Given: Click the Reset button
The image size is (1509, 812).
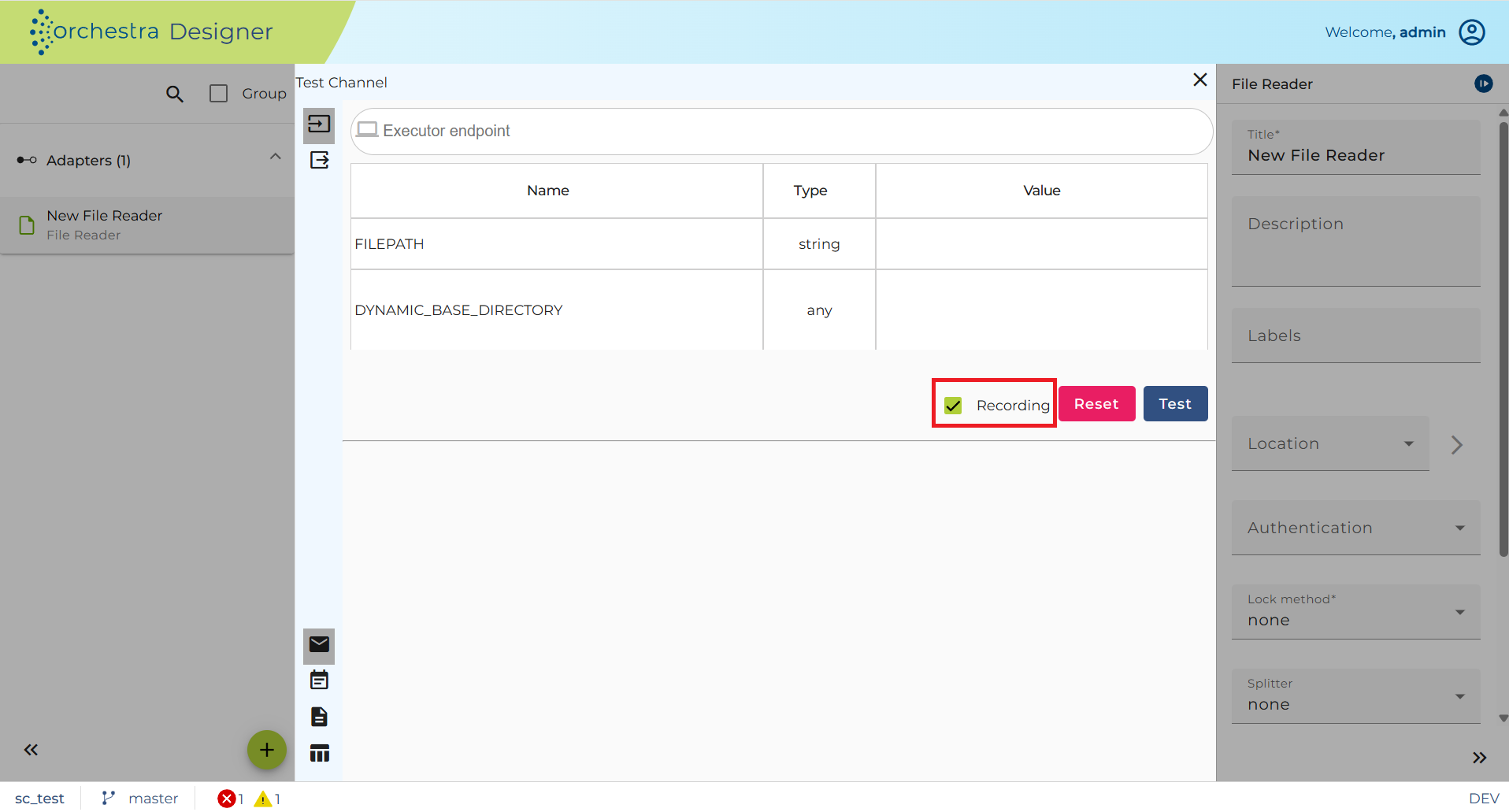Looking at the screenshot, I should point(1096,404).
